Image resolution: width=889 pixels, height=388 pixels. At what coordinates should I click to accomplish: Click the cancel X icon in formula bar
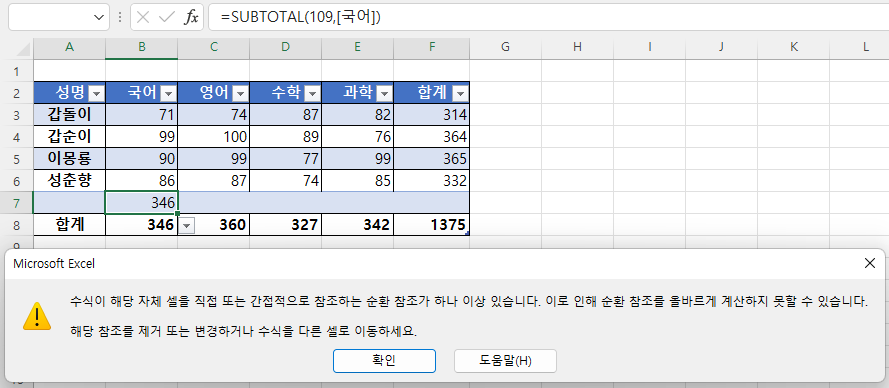click(x=143, y=18)
